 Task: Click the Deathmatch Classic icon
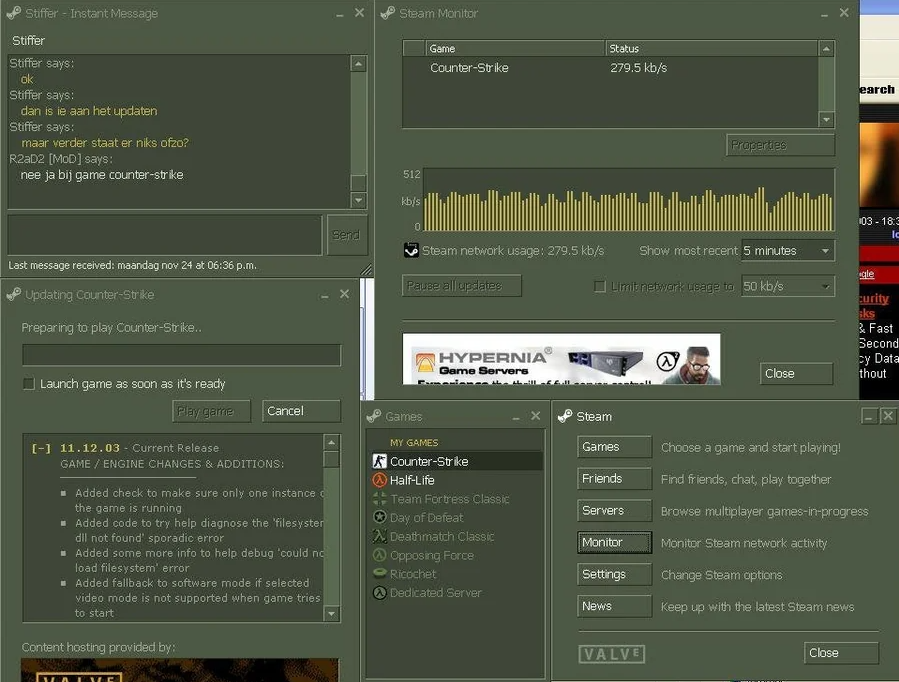pos(379,537)
